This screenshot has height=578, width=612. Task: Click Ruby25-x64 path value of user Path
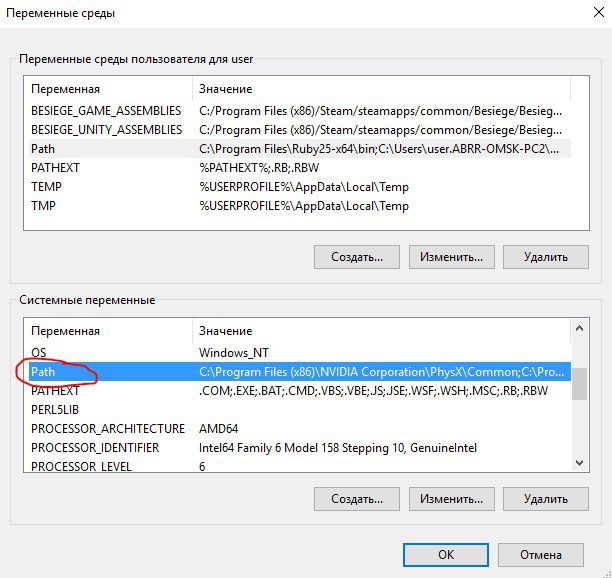tap(379, 149)
